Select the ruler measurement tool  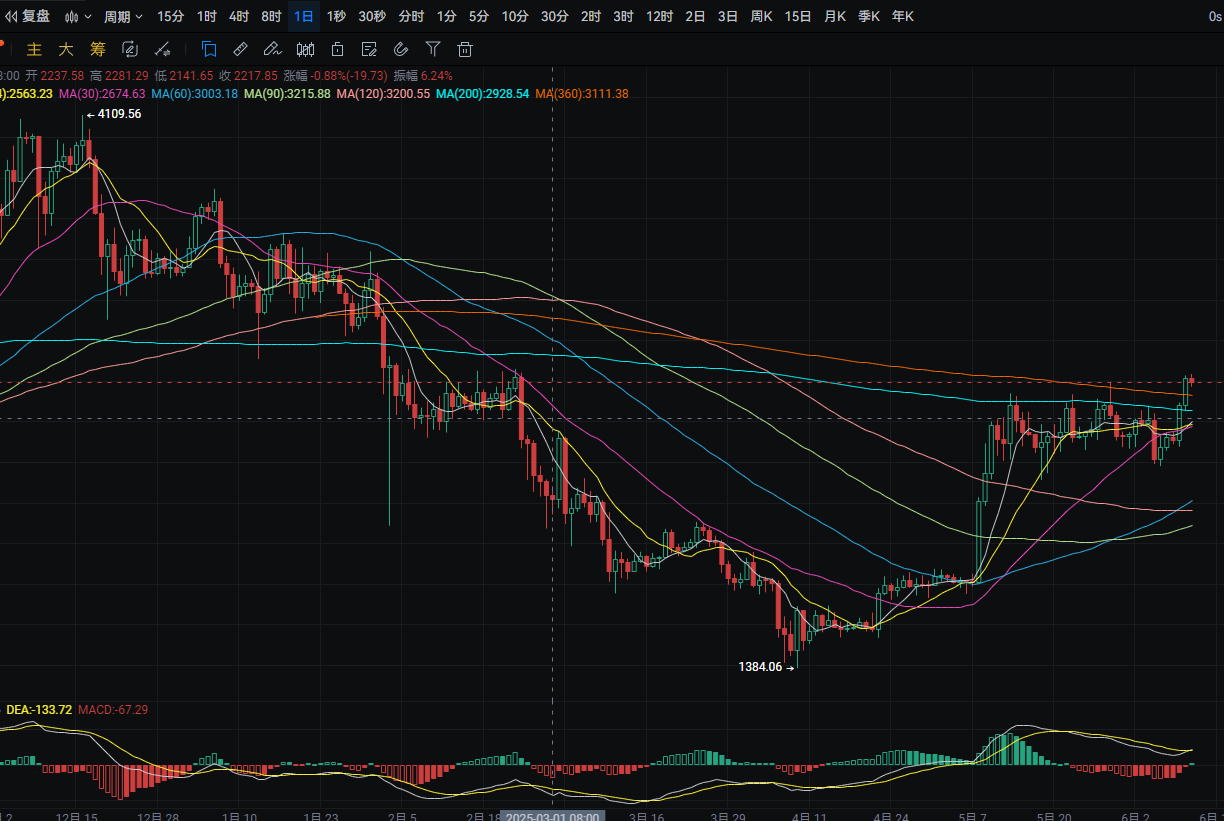tap(240, 48)
